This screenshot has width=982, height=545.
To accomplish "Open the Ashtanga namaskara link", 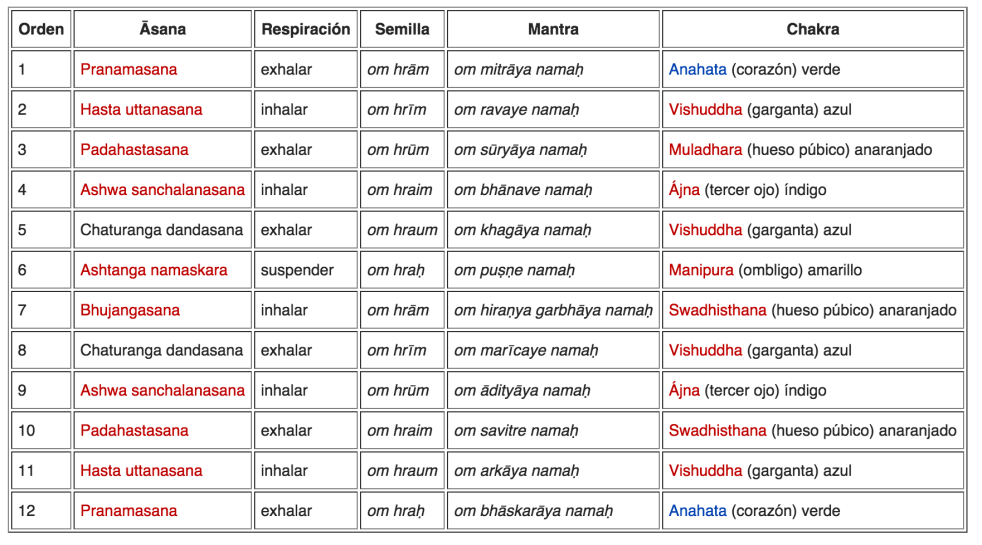I will [x=153, y=270].
